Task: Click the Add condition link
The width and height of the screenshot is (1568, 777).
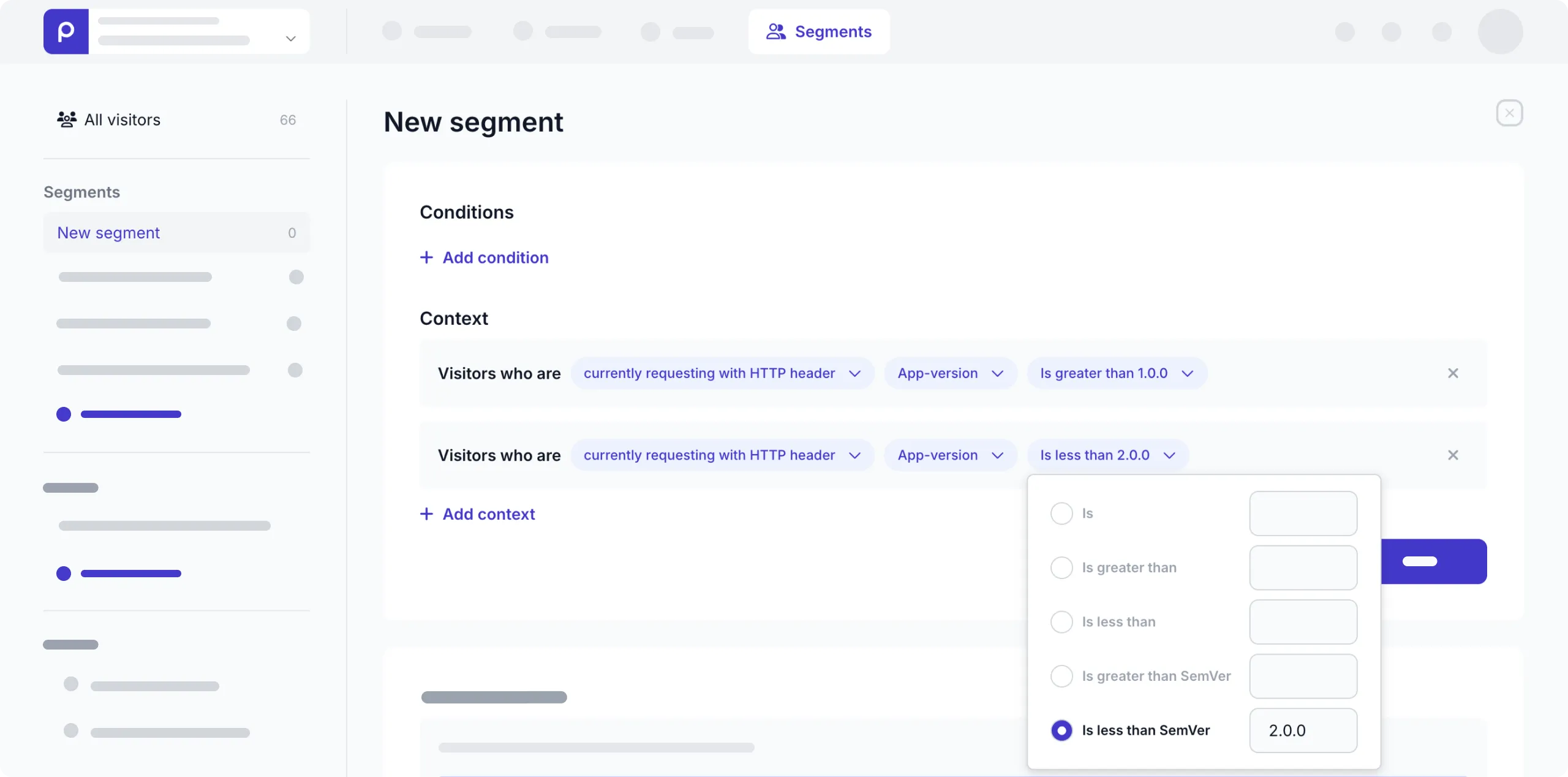Action: pyautogui.click(x=496, y=257)
